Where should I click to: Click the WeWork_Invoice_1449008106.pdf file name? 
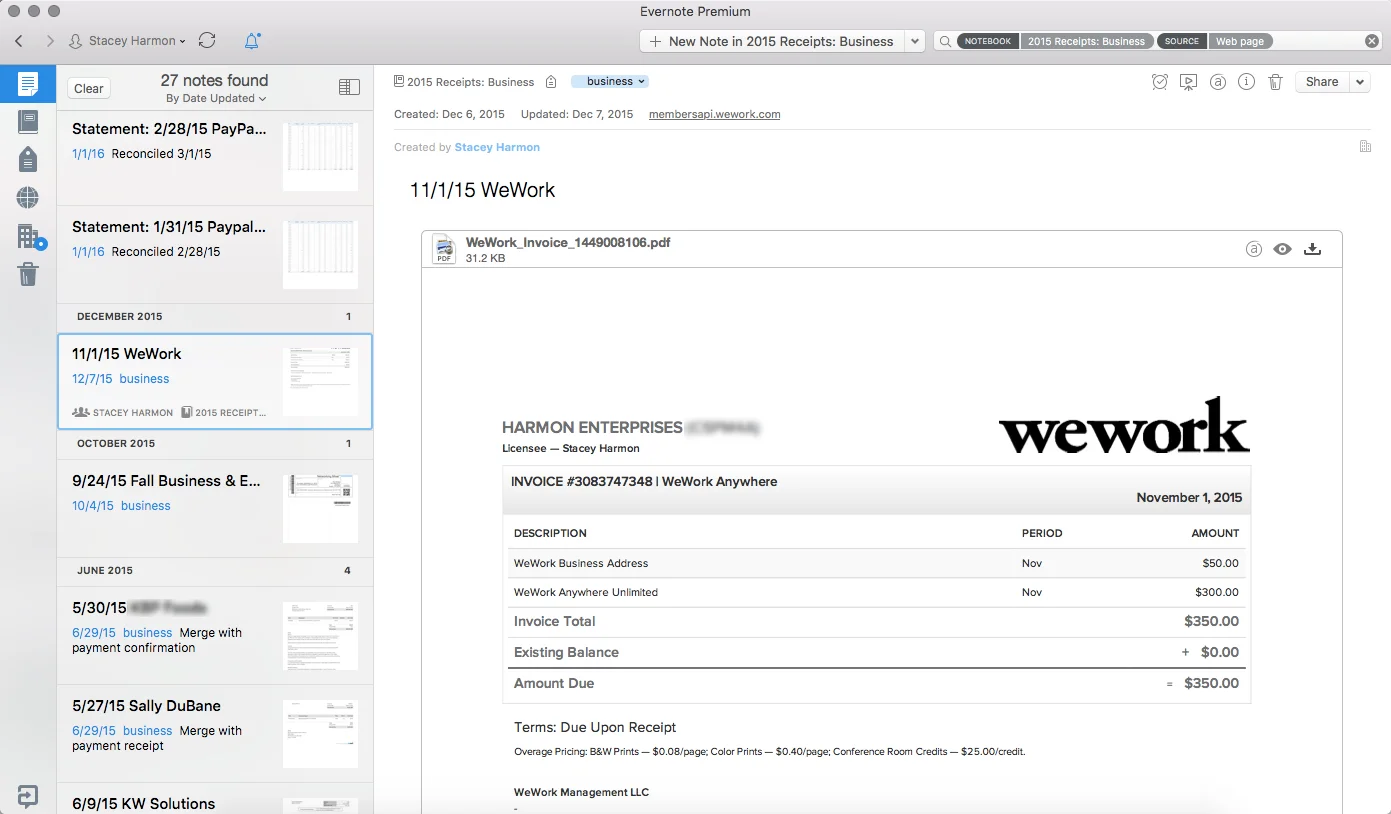(568, 243)
